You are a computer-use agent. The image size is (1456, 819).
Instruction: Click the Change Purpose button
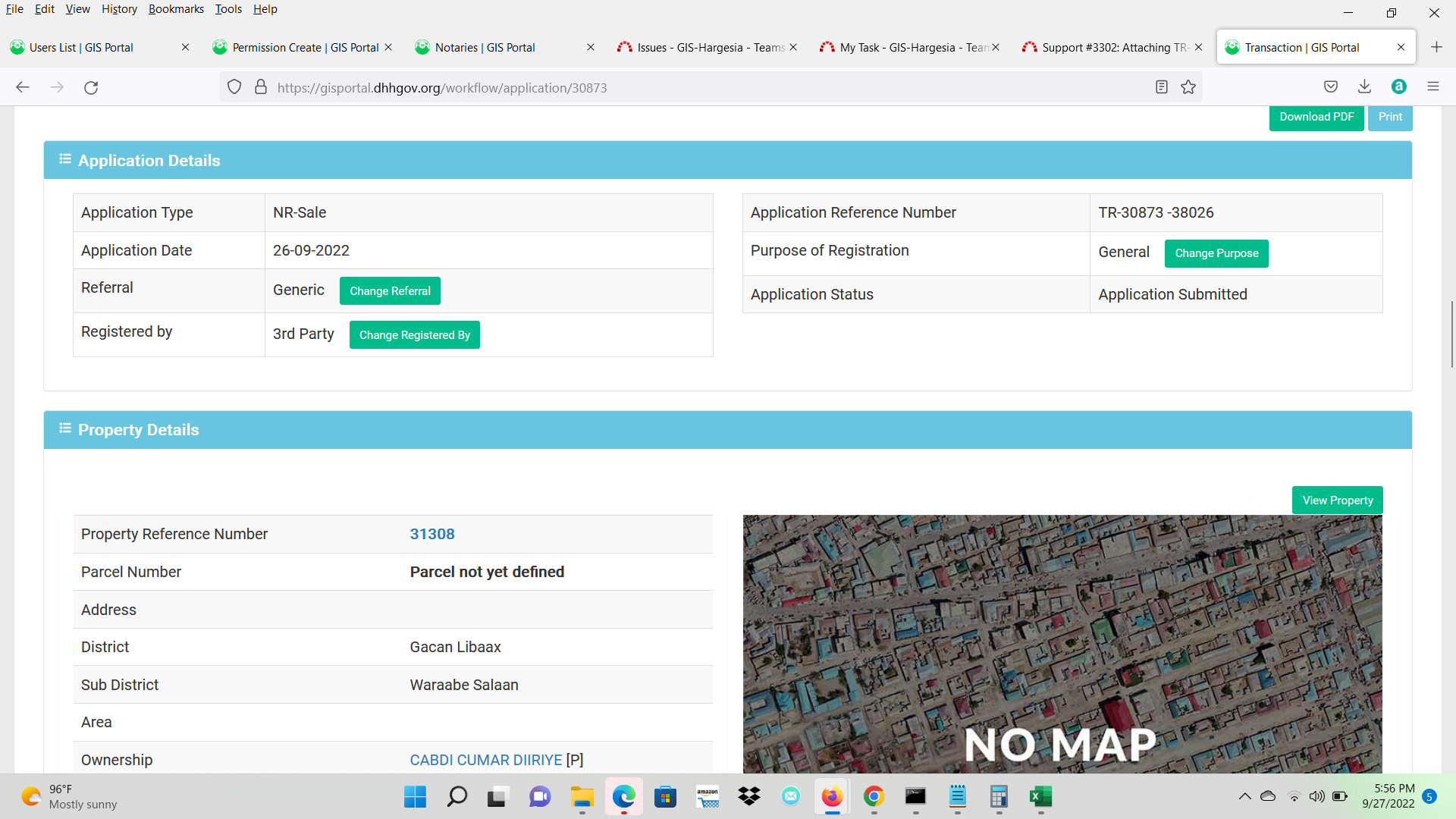pyautogui.click(x=1216, y=253)
